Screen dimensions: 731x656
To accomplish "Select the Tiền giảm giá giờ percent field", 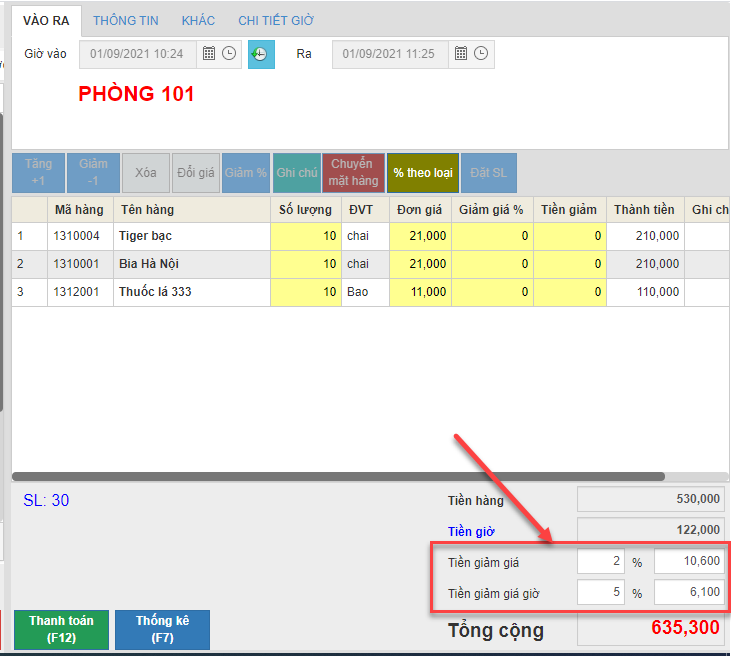I will [x=601, y=594].
